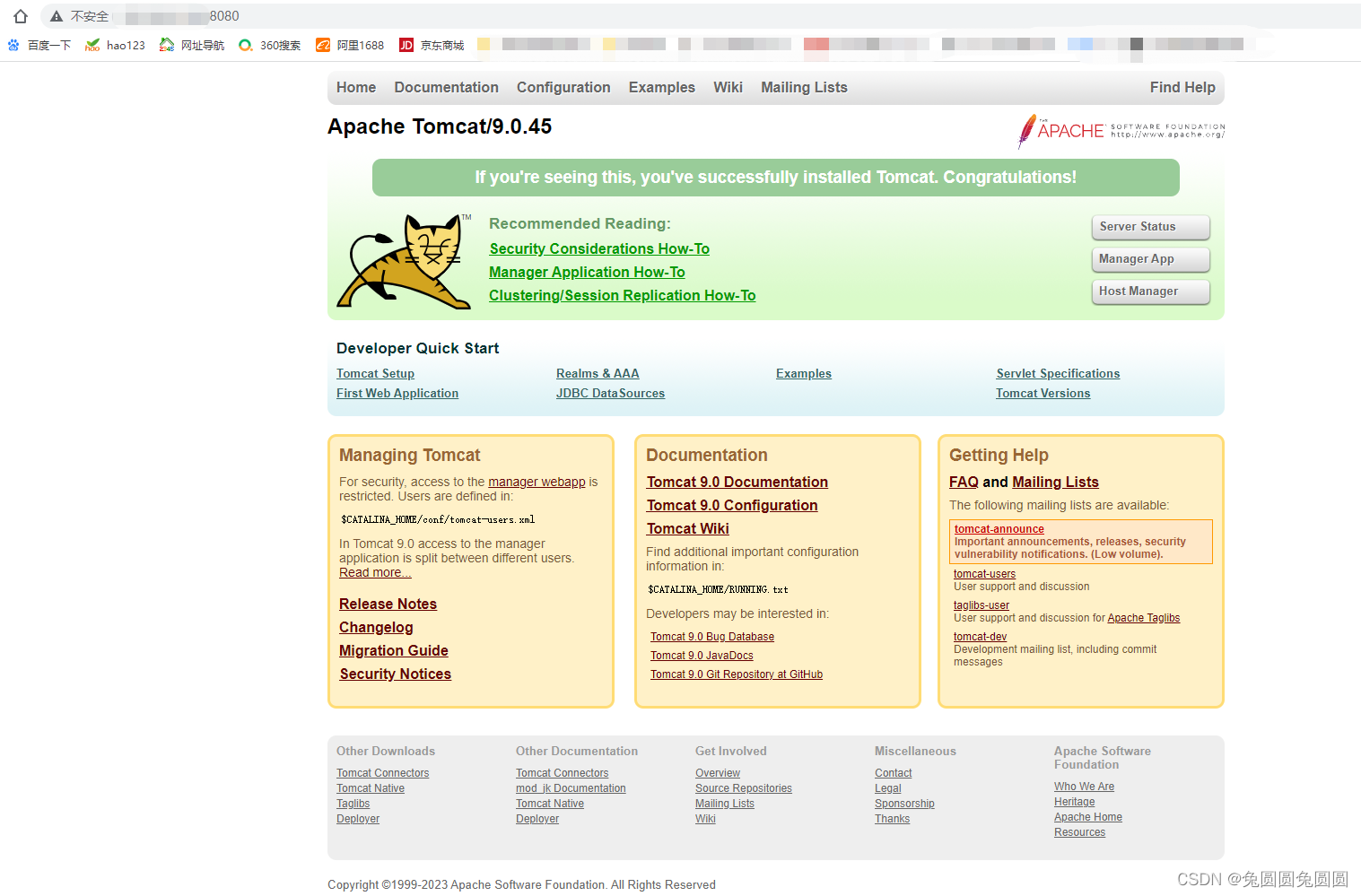The width and height of the screenshot is (1361, 896).
Task: Open the Sponsorship footer link
Action: 904,804
